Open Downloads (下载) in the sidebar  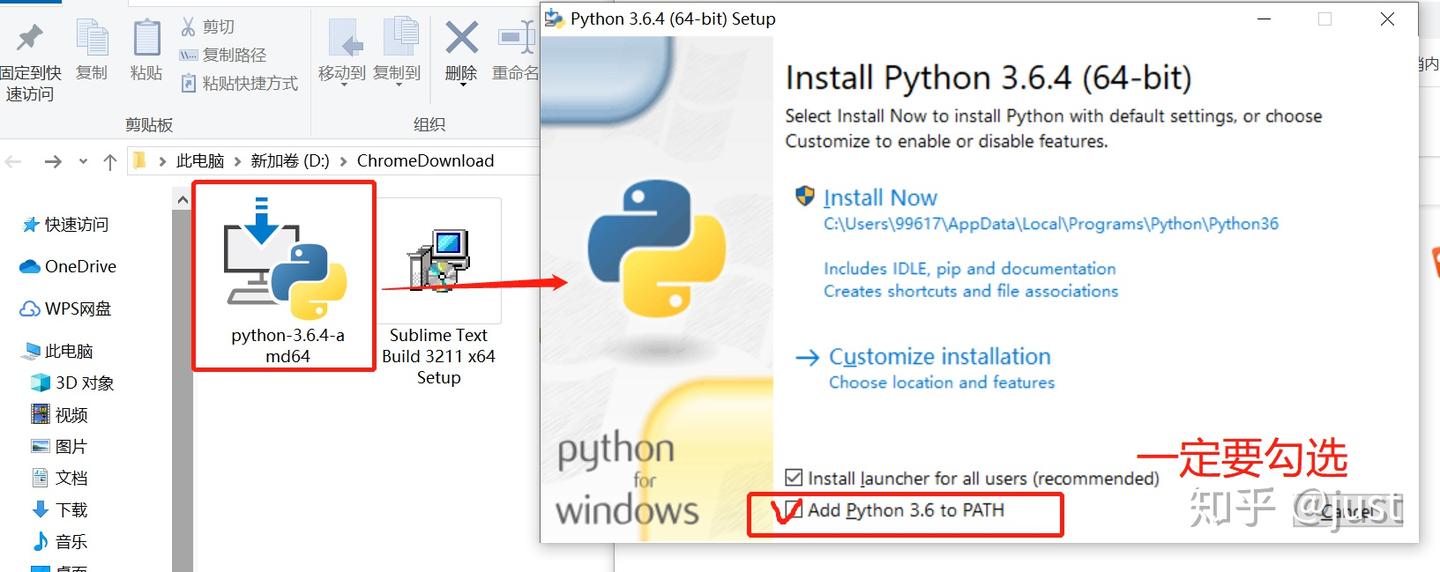tap(59, 510)
